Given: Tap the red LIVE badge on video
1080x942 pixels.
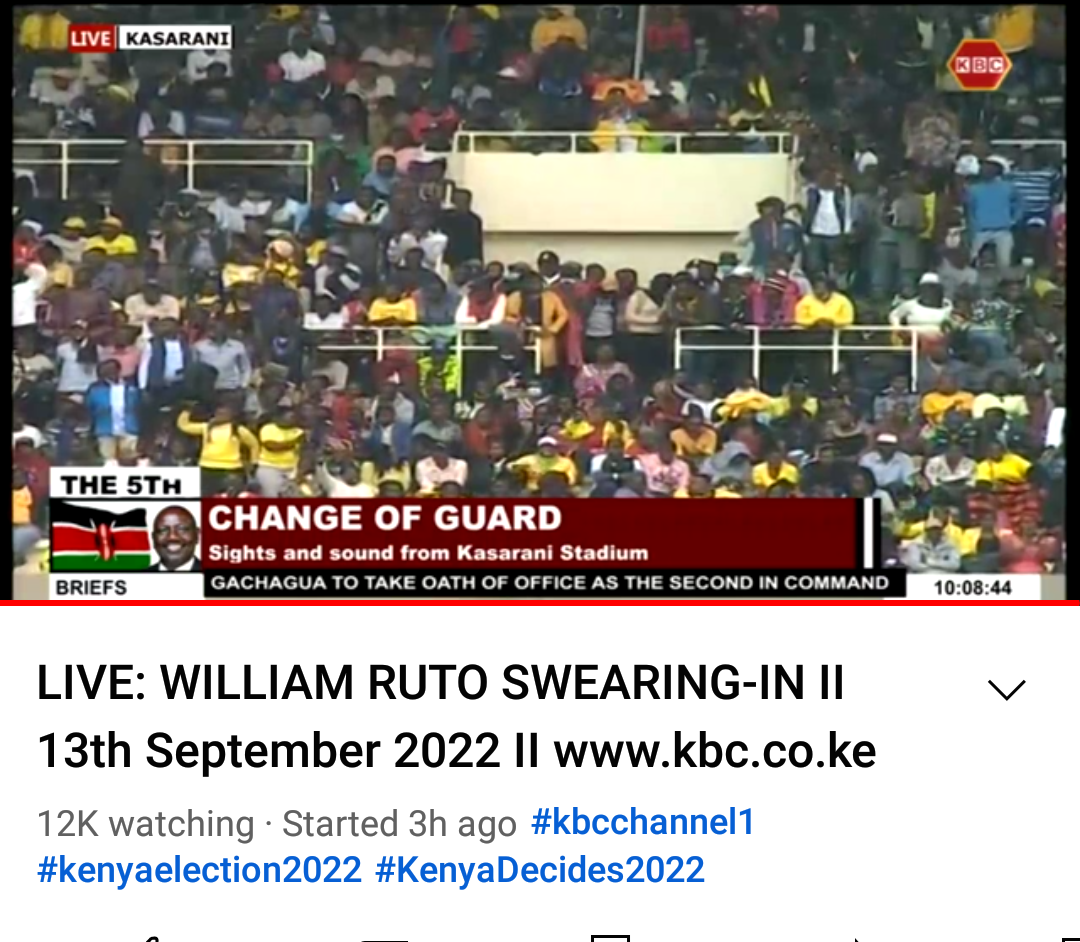Looking at the screenshot, I should [x=90, y=38].
